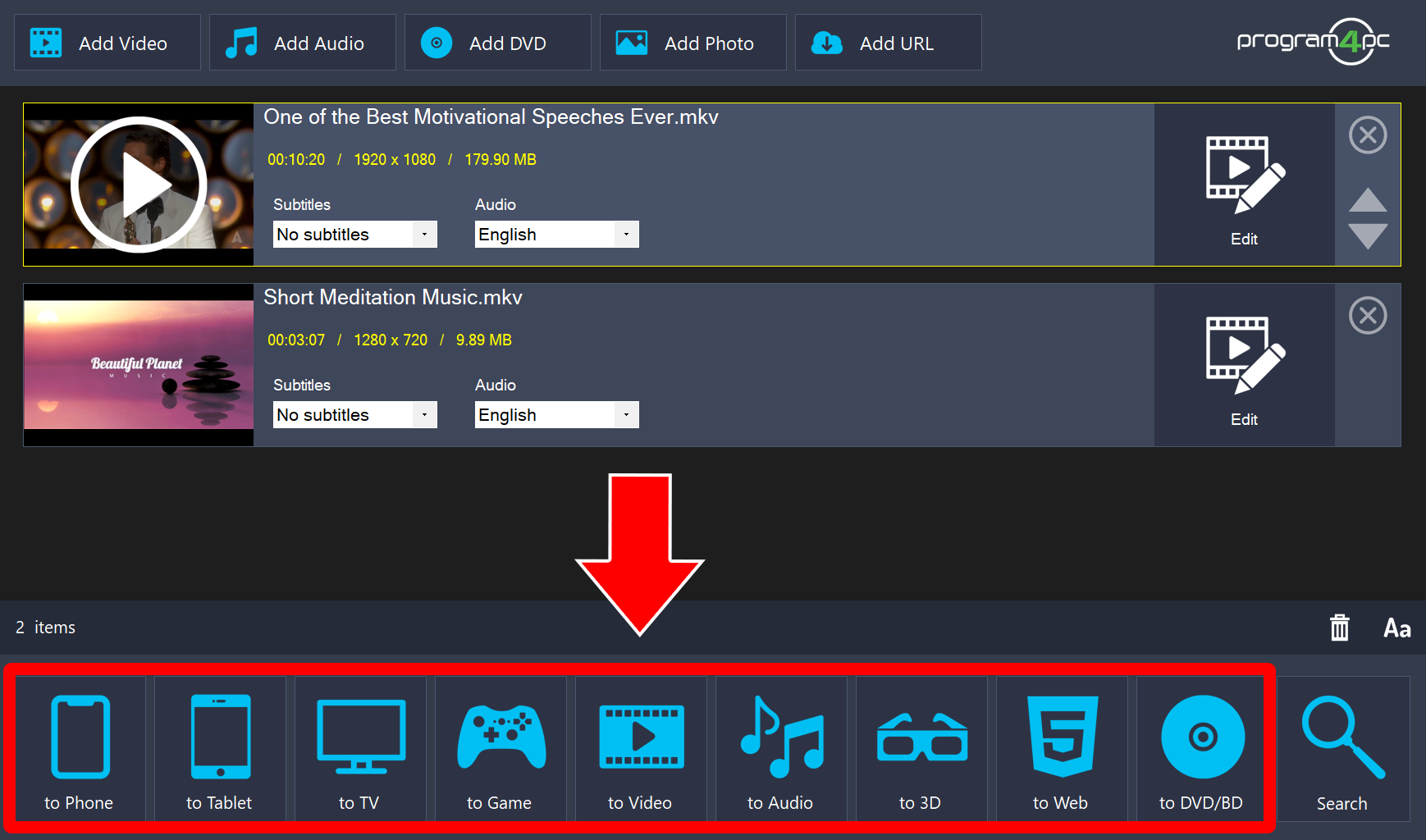Click the Add URL button
This screenshot has width=1426, height=840.
[x=889, y=43]
